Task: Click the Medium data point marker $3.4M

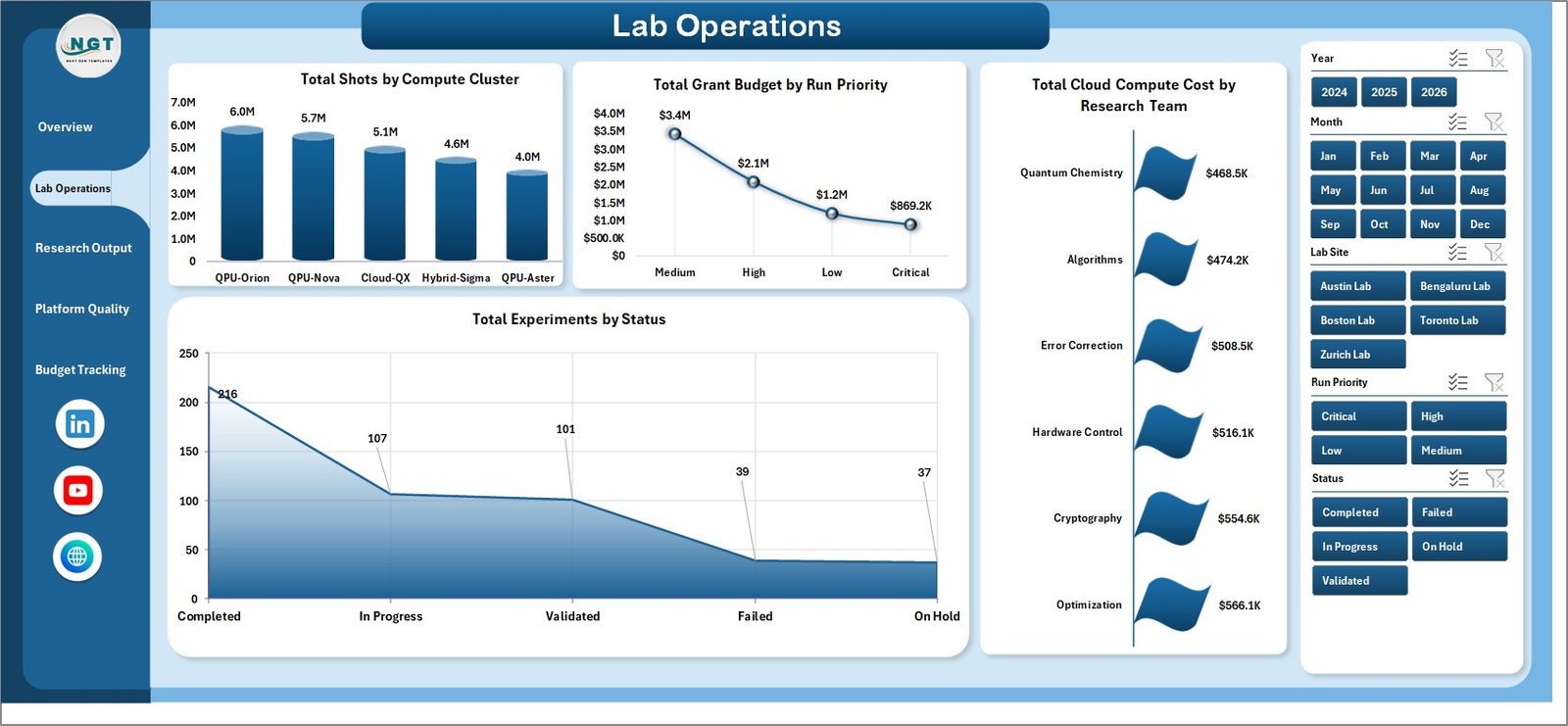Action: click(x=675, y=133)
